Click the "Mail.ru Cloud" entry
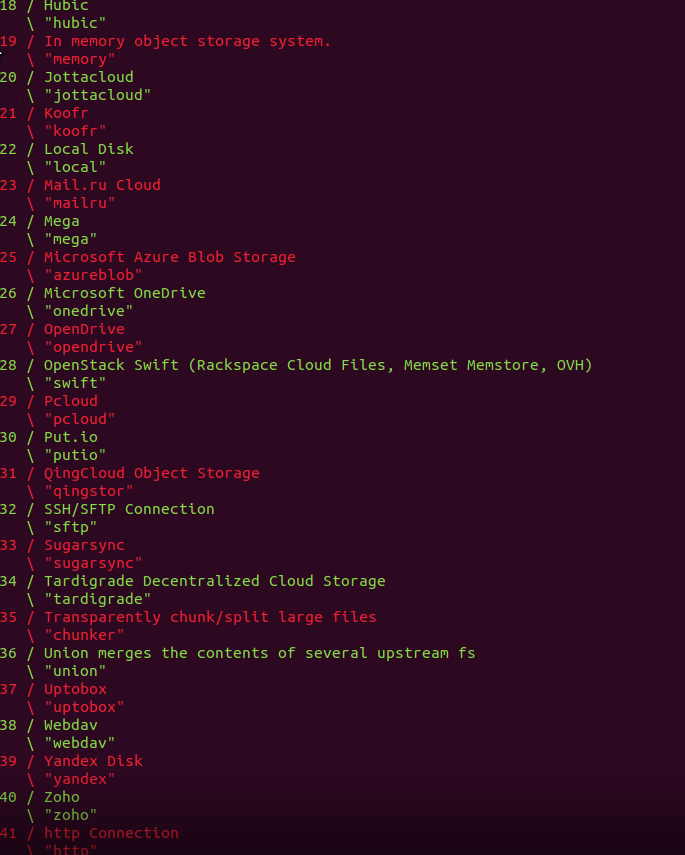Image resolution: width=685 pixels, height=855 pixels. point(101,185)
